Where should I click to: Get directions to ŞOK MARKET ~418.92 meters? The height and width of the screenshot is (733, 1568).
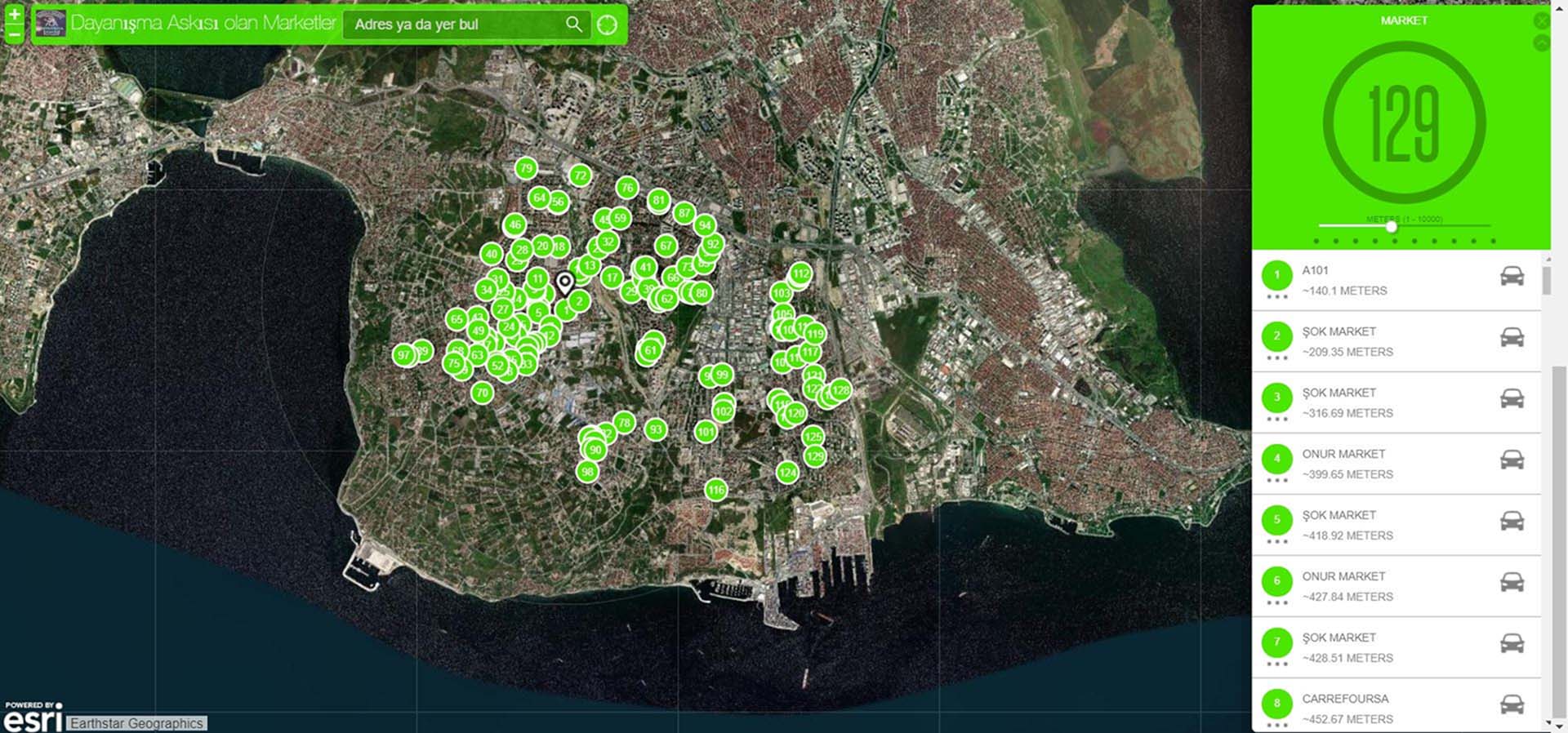(x=1512, y=521)
